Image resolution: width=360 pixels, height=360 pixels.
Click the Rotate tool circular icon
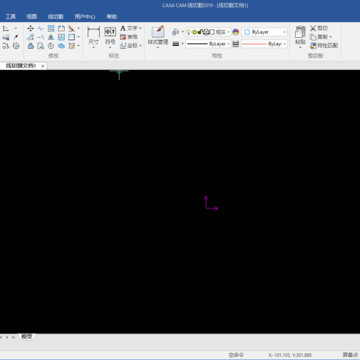51,46
